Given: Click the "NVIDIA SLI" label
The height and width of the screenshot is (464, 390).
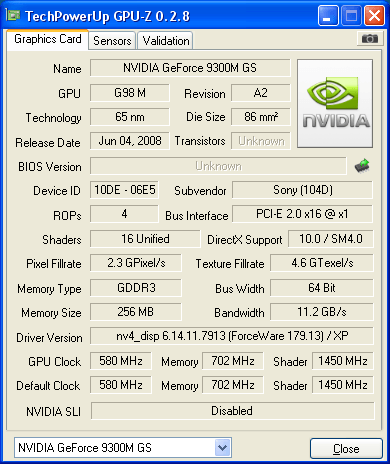Looking at the screenshot, I should tap(54, 412).
